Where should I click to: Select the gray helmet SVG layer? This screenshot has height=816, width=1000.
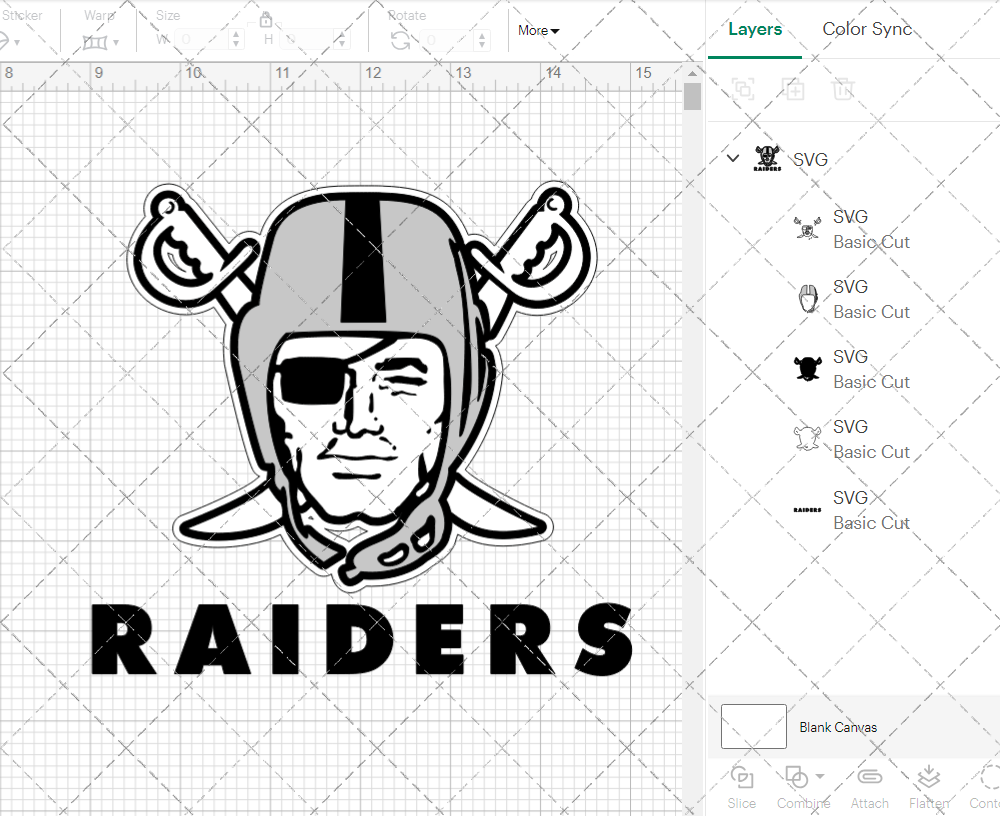click(853, 299)
